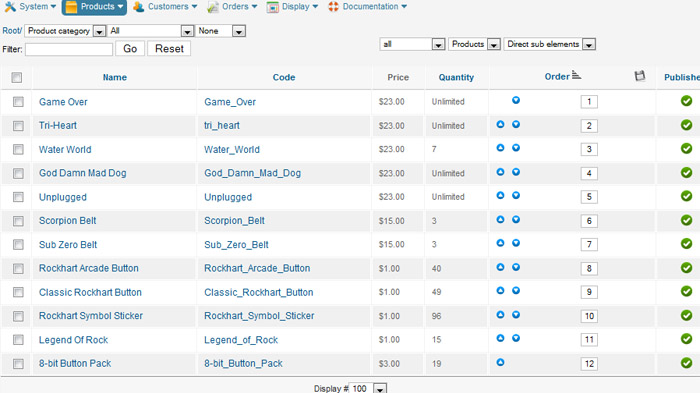
Task: Move Rockhart Symbol Sticker down
Action: (x=516, y=314)
